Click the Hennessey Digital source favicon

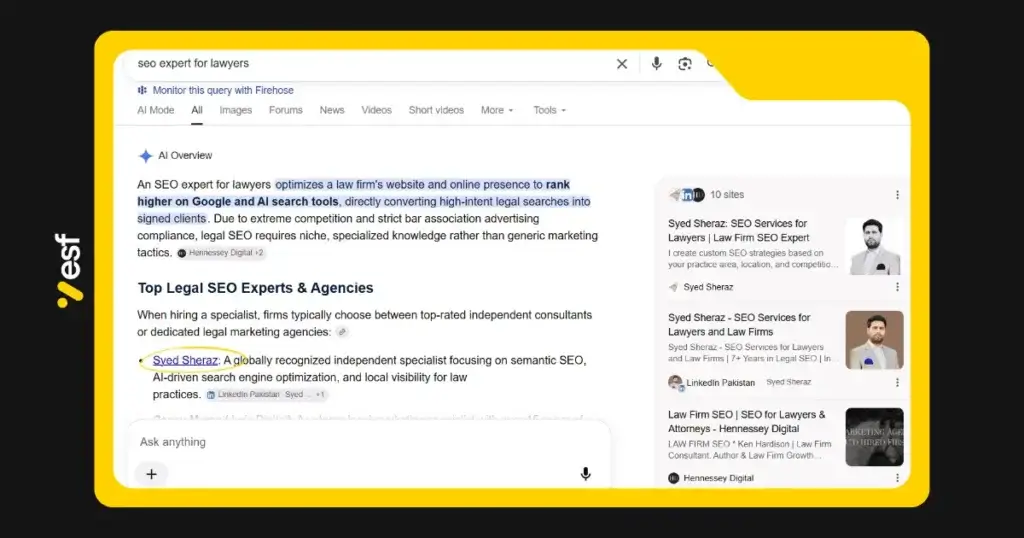point(673,478)
